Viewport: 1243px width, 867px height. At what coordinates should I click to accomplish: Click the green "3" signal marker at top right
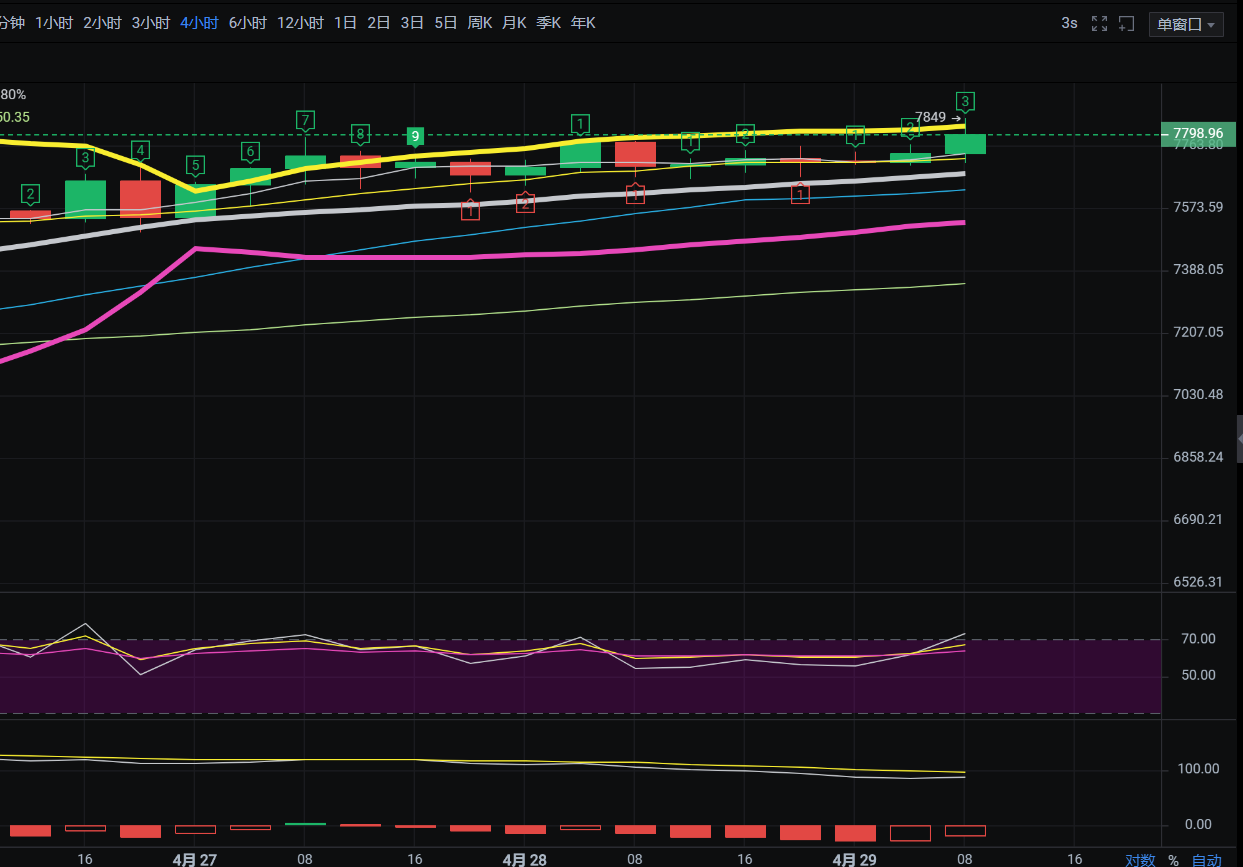(x=964, y=101)
